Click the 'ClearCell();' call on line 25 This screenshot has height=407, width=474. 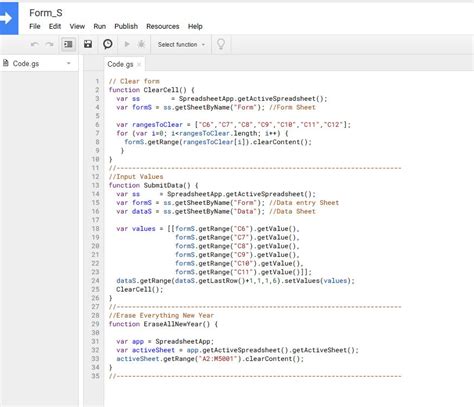coord(140,289)
